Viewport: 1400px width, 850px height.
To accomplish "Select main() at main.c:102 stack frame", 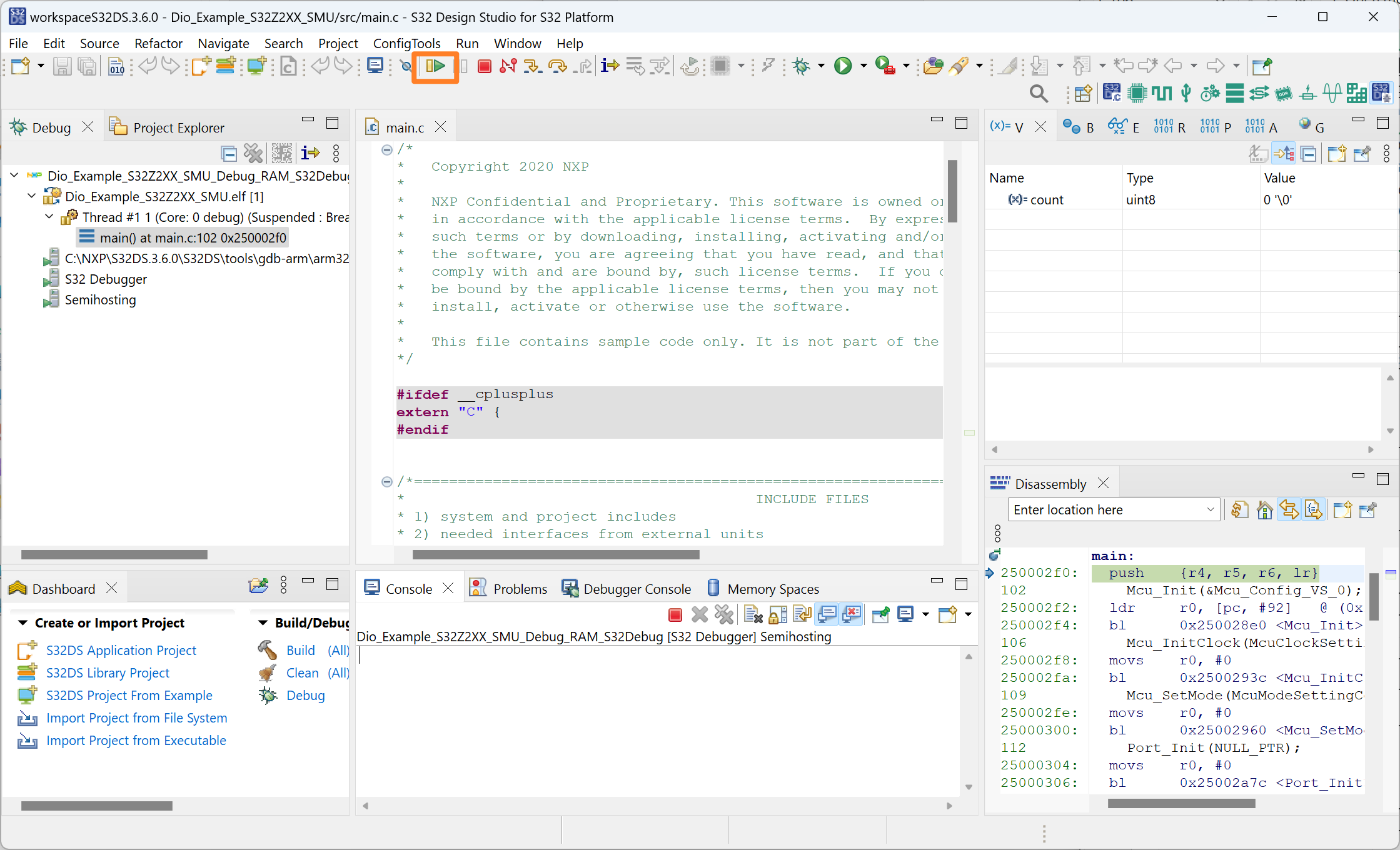I will coord(192,237).
